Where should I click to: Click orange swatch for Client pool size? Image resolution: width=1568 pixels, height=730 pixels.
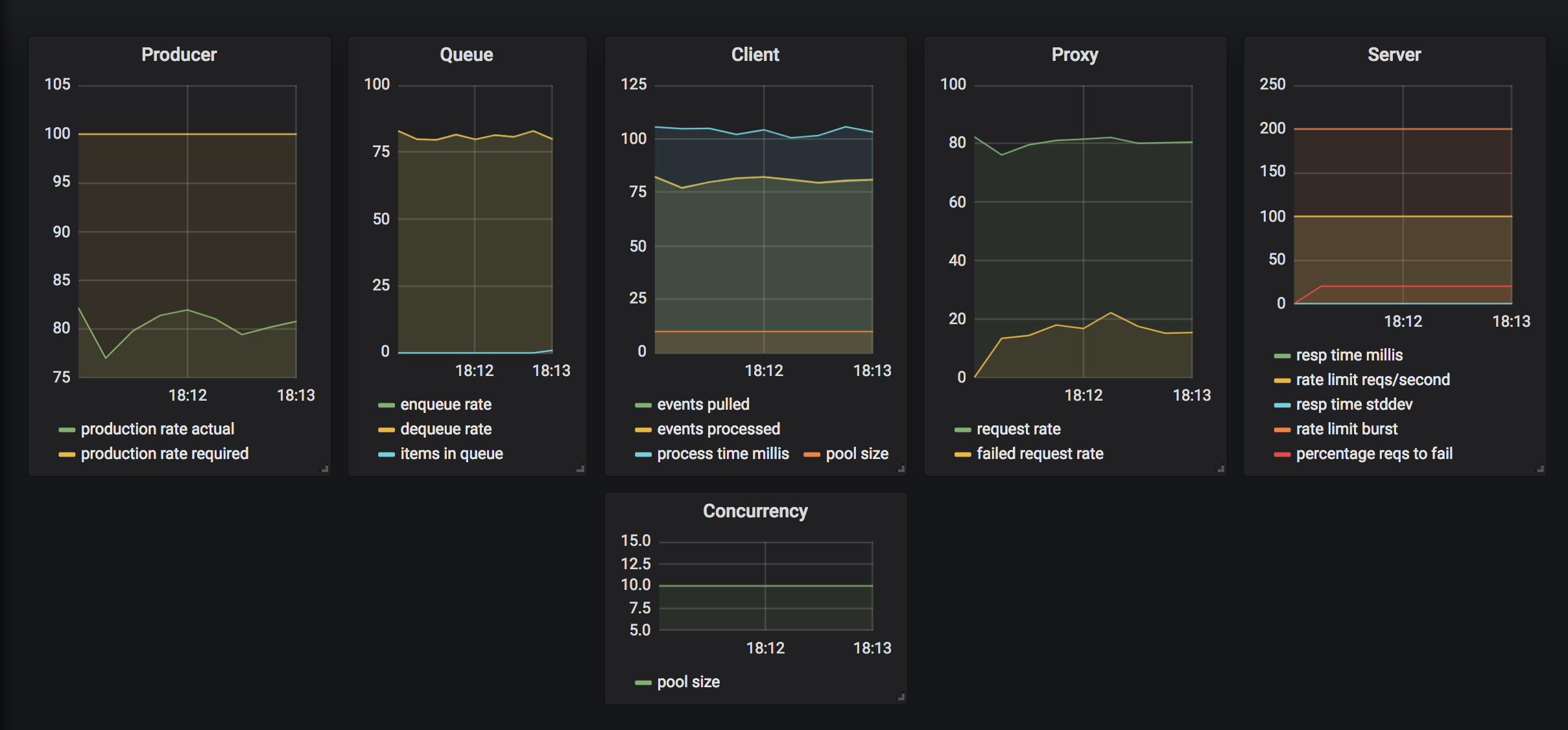pos(812,454)
